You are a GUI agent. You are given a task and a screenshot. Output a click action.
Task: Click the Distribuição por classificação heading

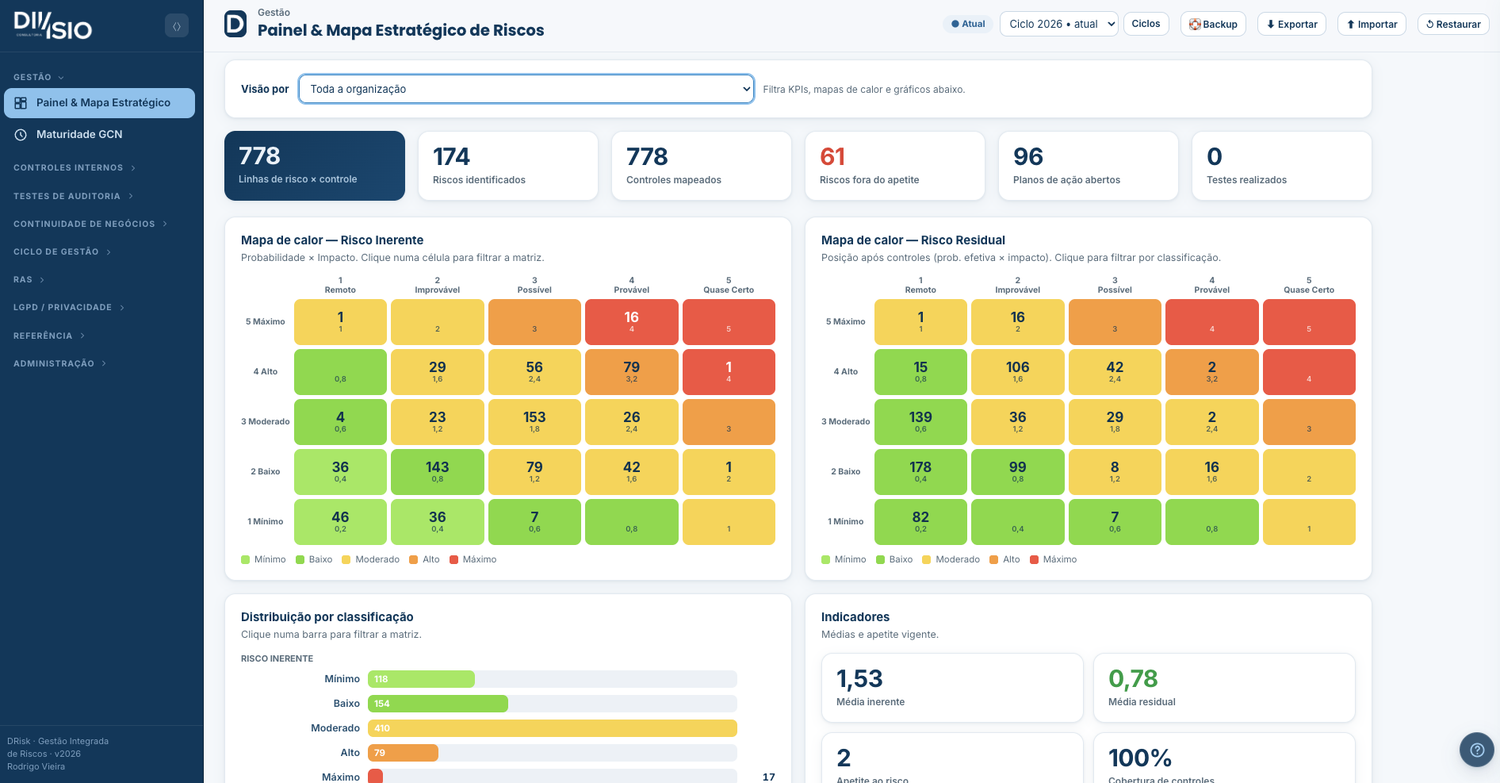coord(327,617)
